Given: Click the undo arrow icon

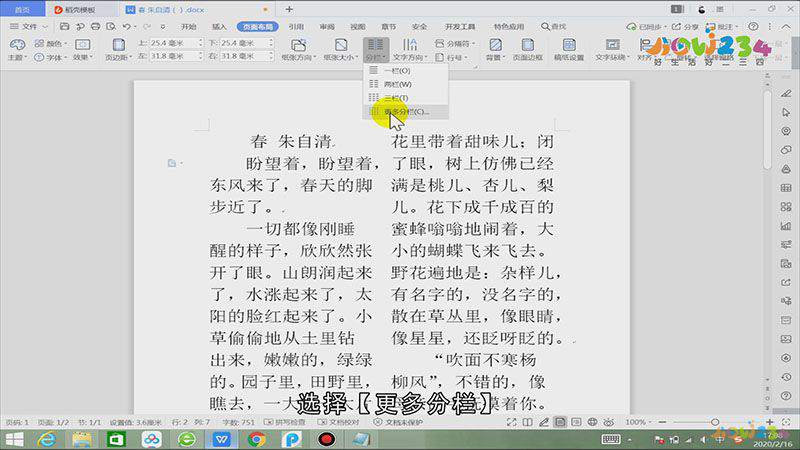Looking at the screenshot, I should point(127,26).
